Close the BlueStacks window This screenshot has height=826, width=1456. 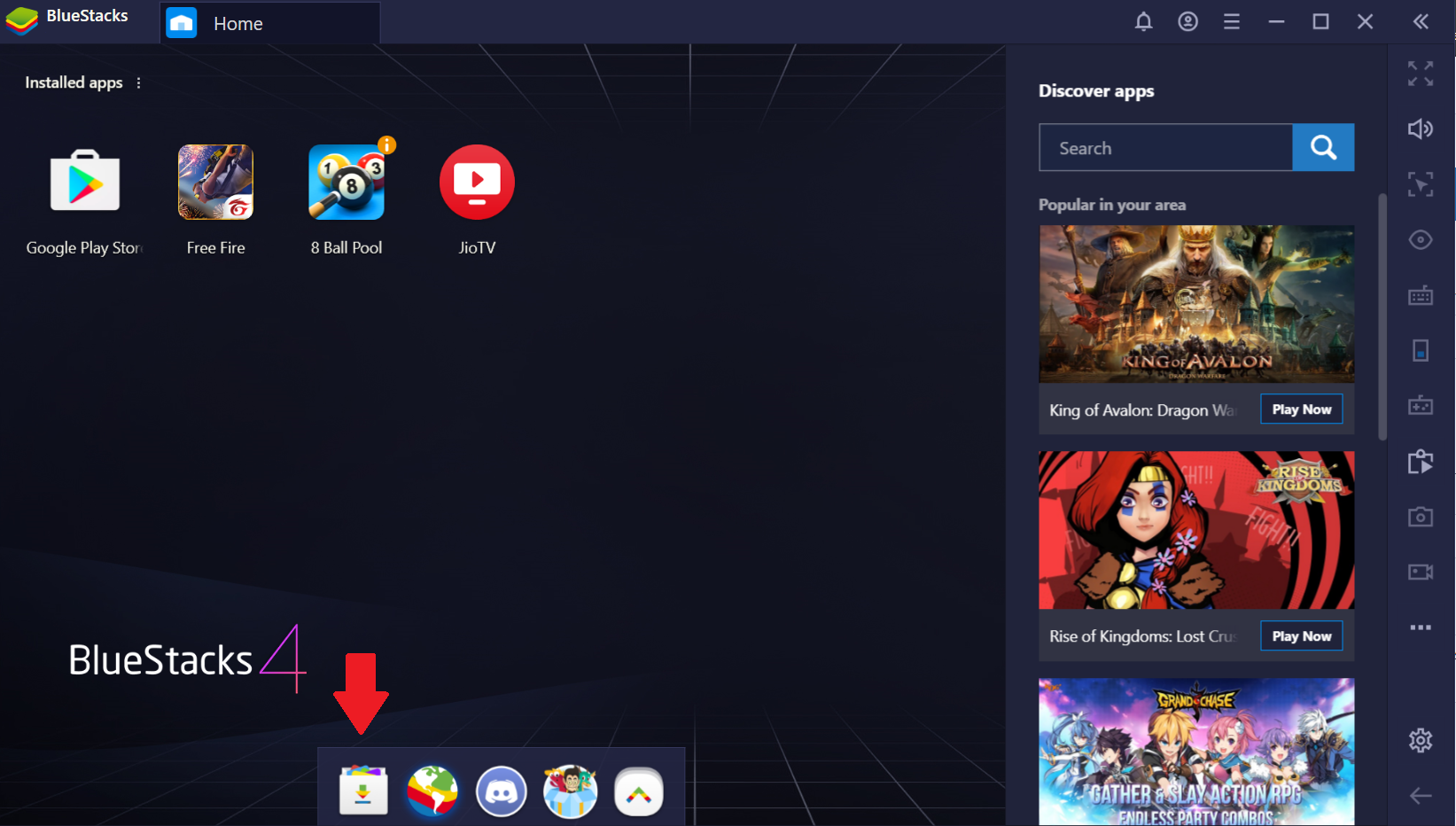[1365, 22]
